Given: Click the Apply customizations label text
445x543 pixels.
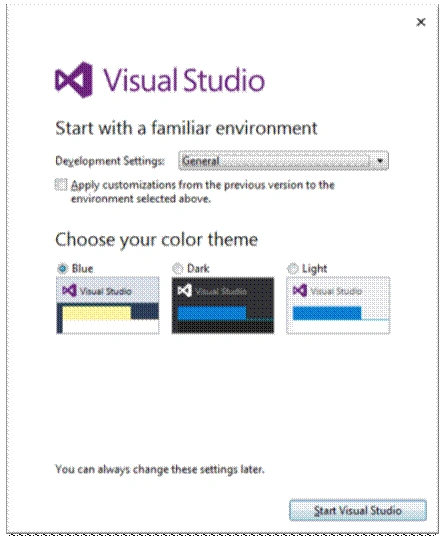Looking at the screenshot, I should point(203,192).
